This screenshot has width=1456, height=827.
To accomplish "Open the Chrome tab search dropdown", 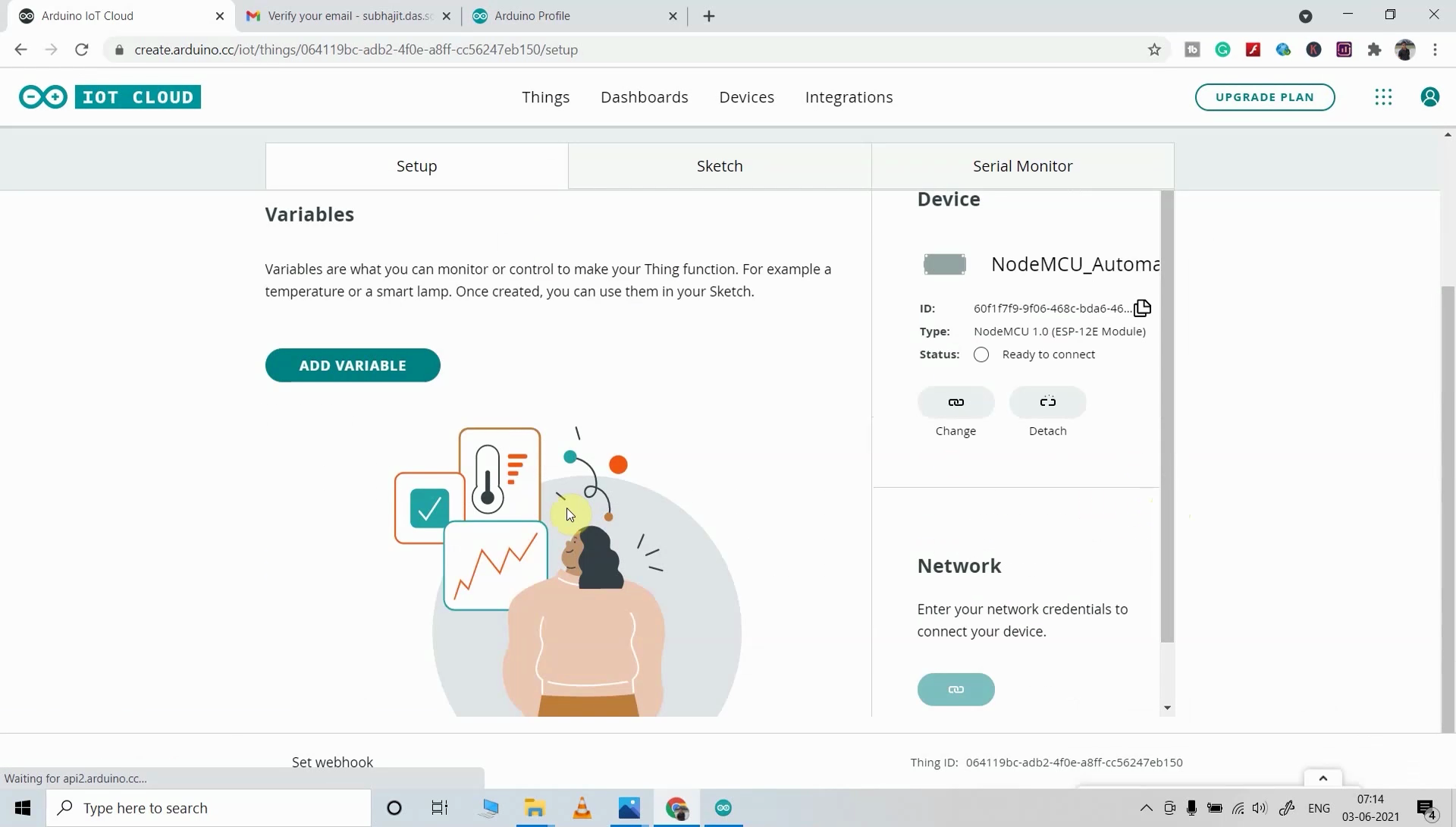I will click(1305, 16).
